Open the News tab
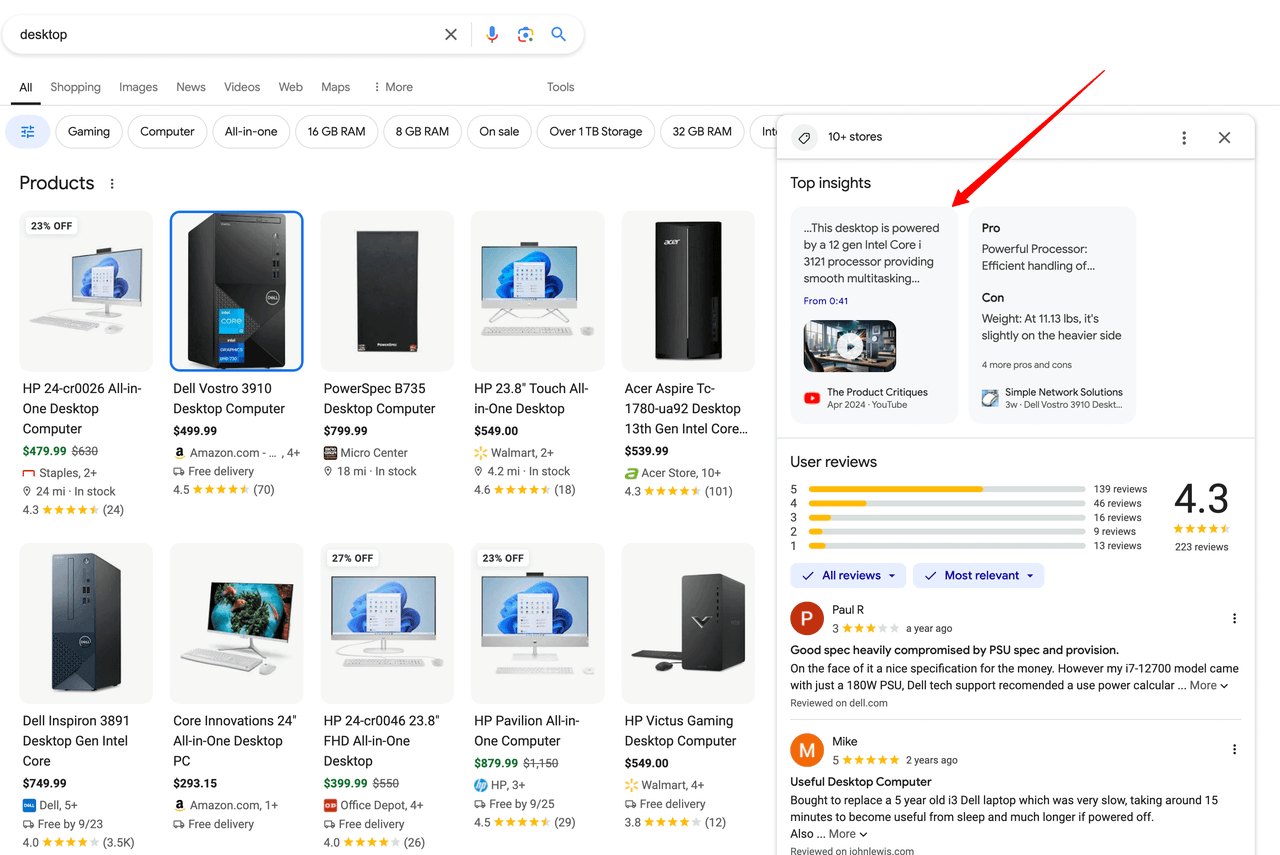 pyautogui.click(x=191, y=87)
